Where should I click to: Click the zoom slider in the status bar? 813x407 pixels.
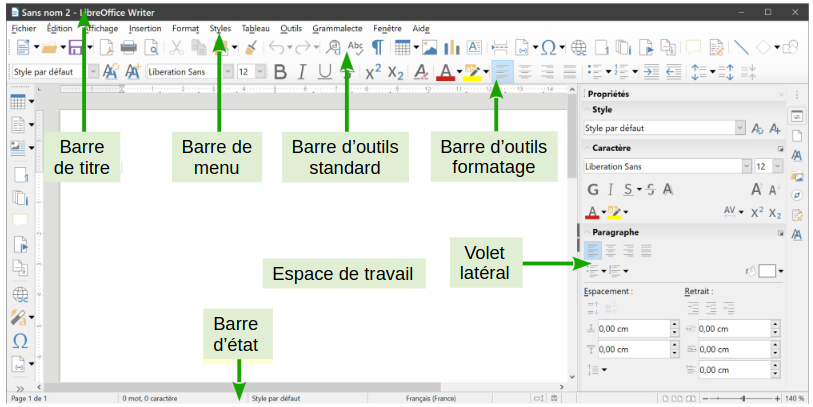click(741, 398)
